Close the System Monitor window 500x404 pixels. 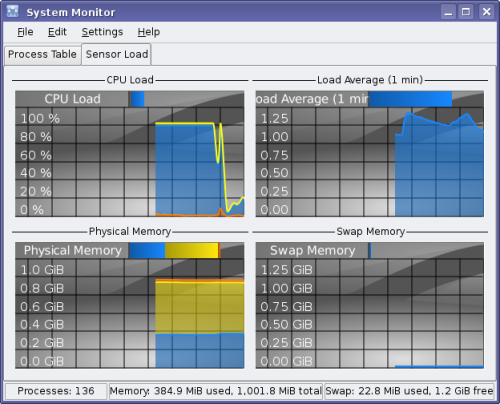click(x=486, y=12)
